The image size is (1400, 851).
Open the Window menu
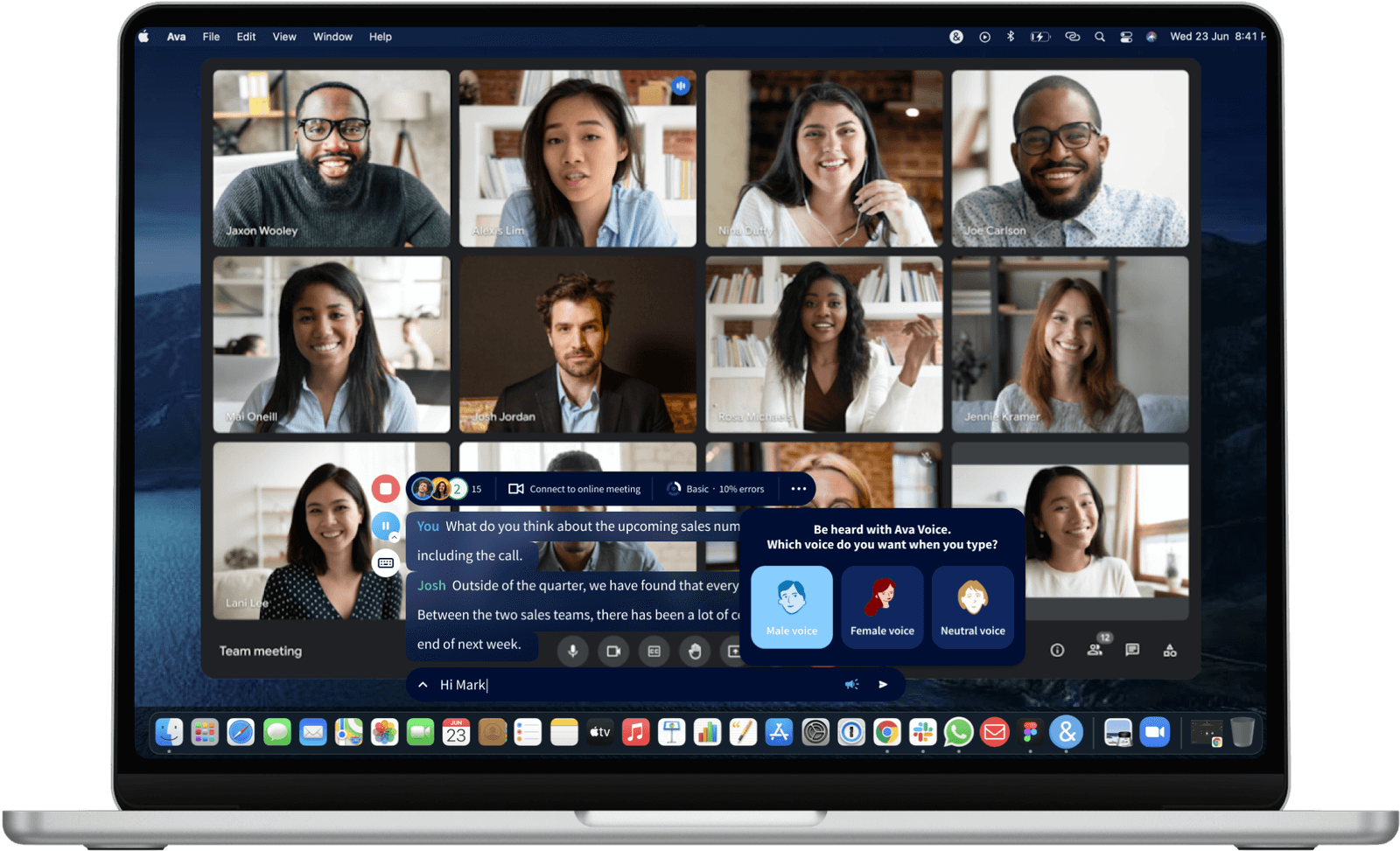332,37
